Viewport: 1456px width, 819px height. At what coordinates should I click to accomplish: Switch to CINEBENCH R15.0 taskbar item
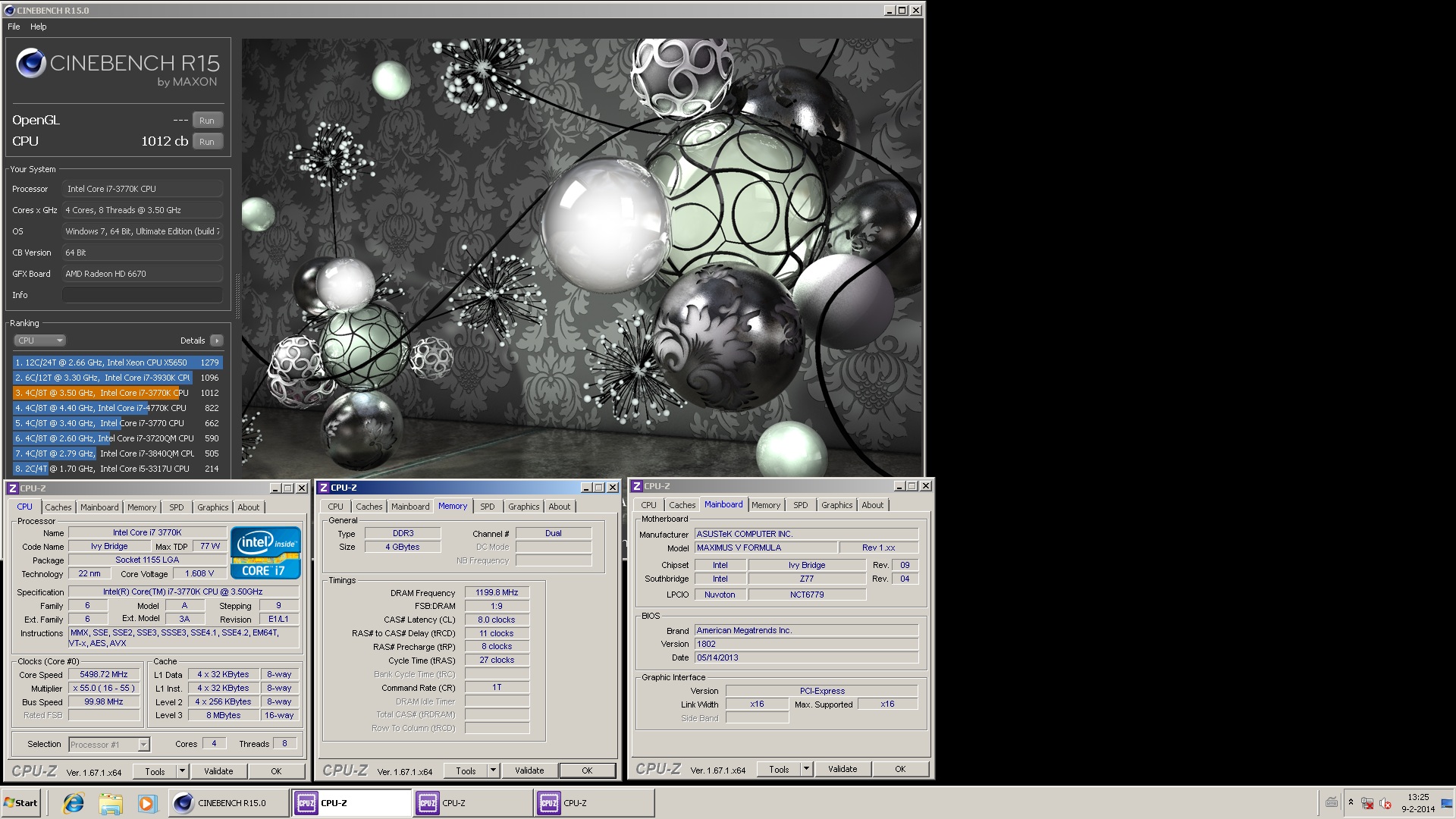[x=228, y=803]
